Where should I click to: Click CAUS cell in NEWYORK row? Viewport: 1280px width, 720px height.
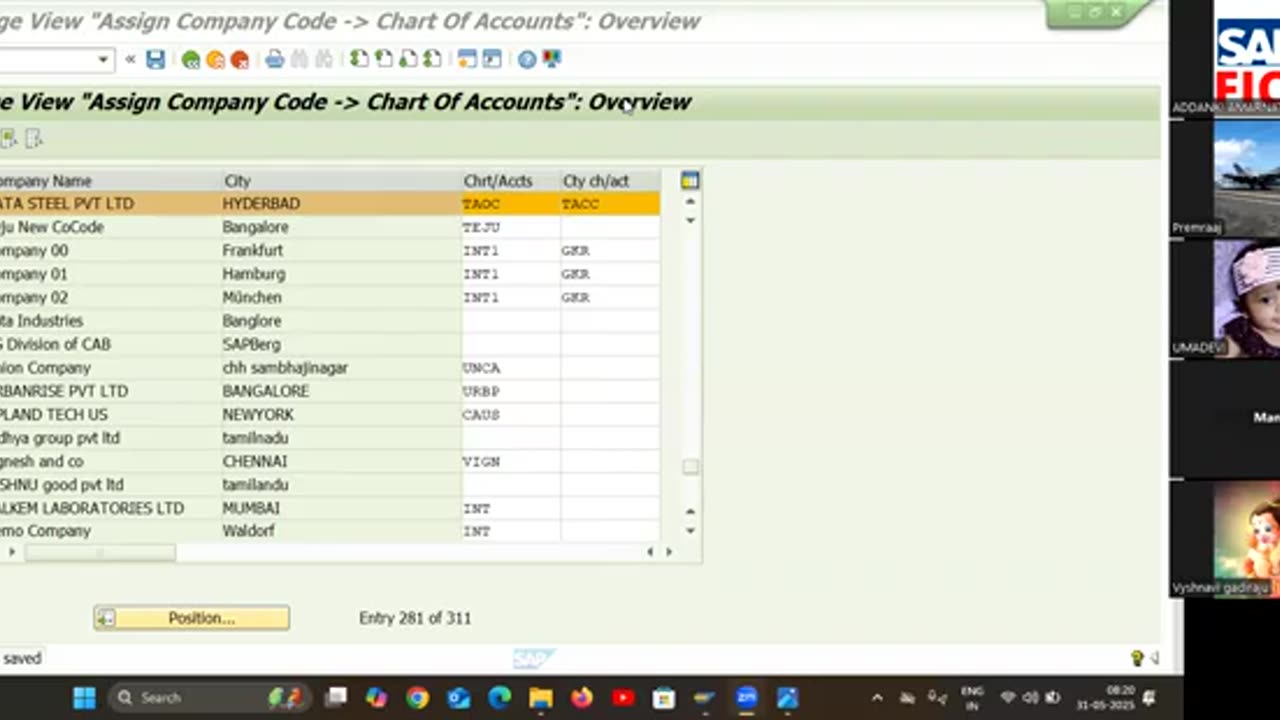pyautogui.click(x=511, y=415)
